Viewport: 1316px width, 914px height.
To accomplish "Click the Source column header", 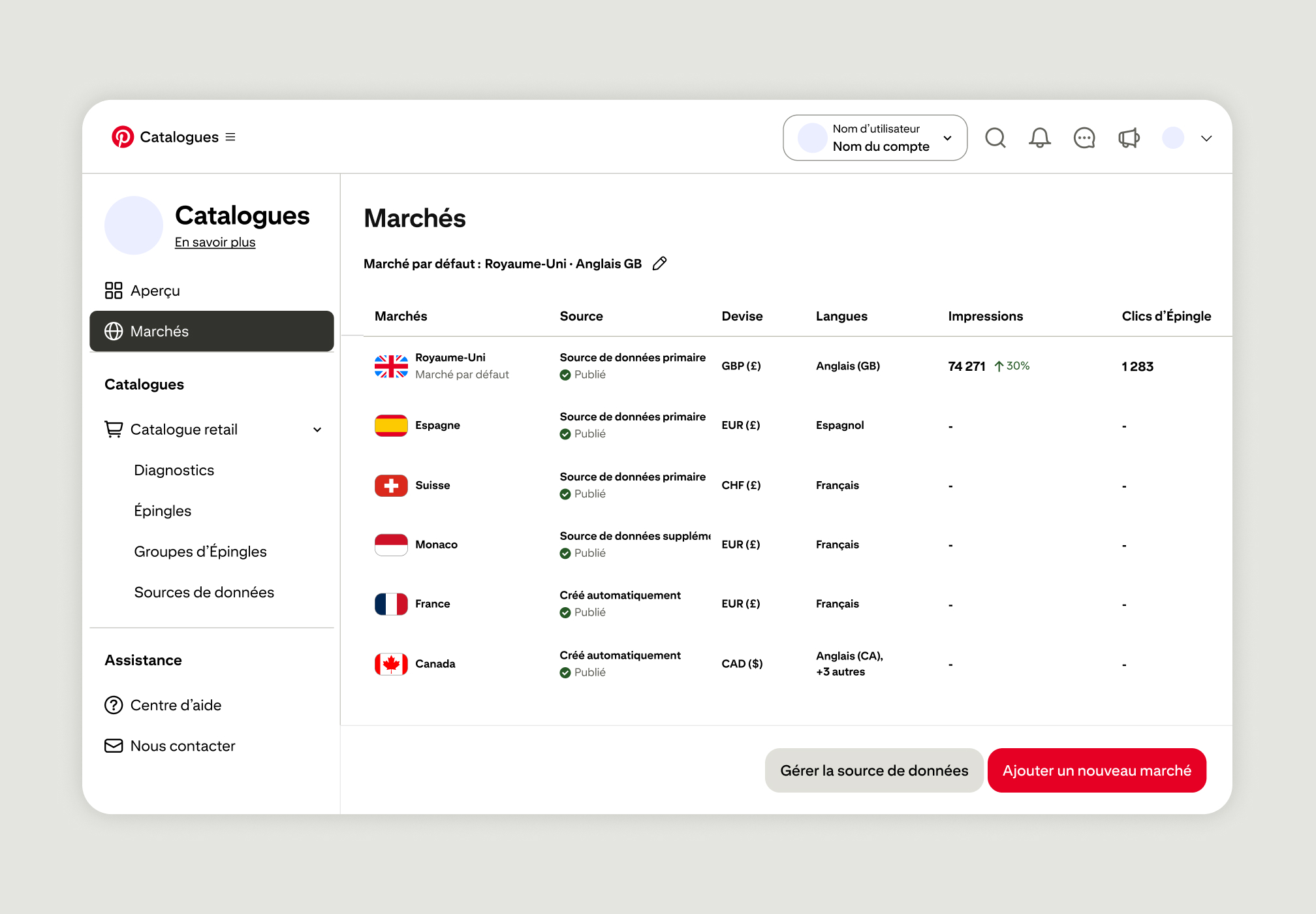I will pos(581,316).
